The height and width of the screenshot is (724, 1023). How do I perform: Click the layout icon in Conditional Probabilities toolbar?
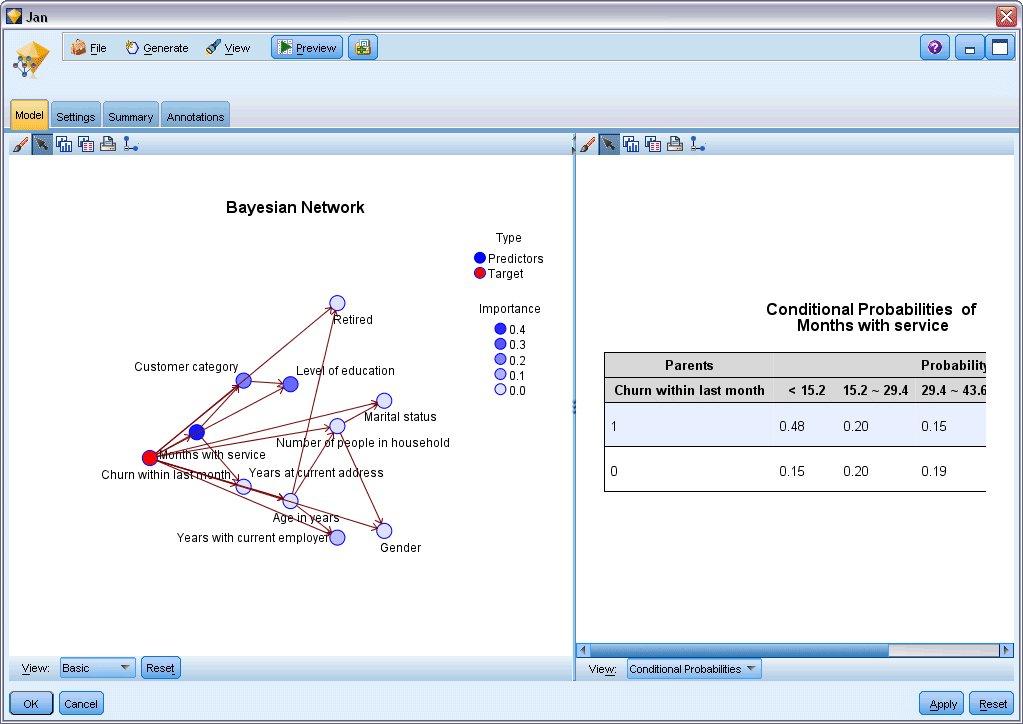coord(697,144)
